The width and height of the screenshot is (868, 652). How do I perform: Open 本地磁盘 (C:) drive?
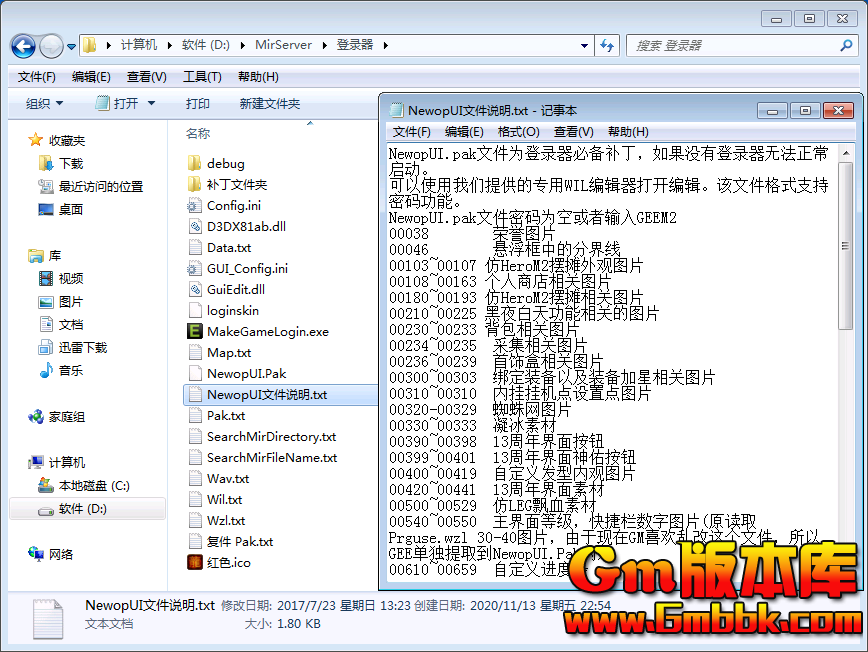tap(93, 486)
